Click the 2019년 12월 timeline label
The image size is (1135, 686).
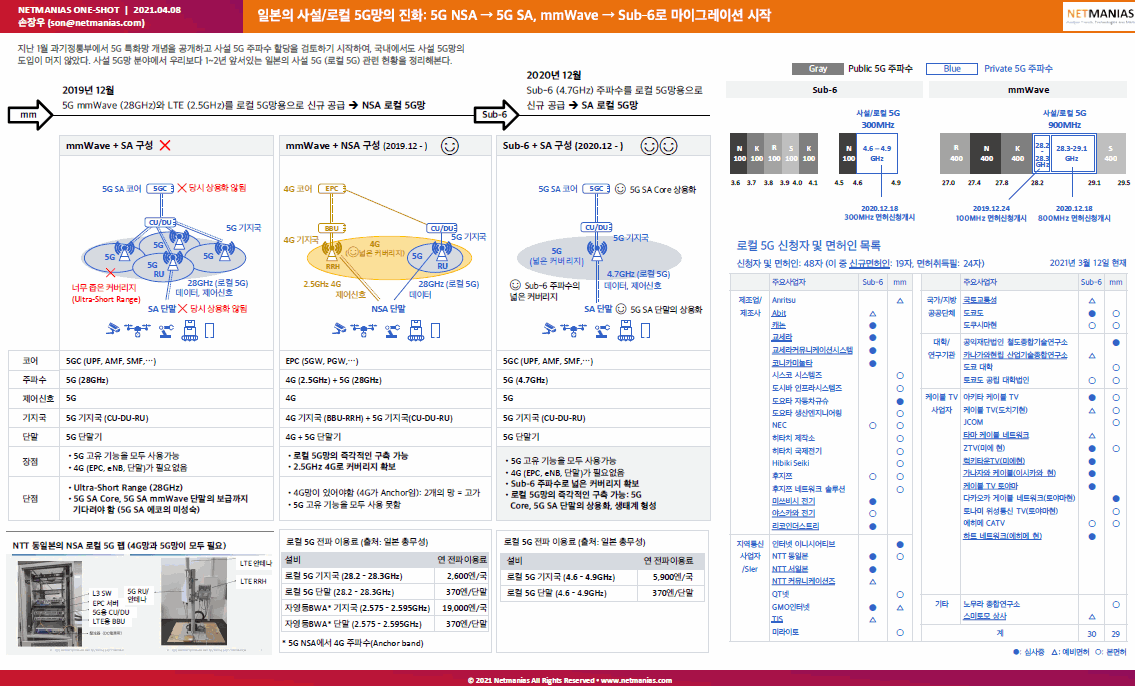[88, 90]
